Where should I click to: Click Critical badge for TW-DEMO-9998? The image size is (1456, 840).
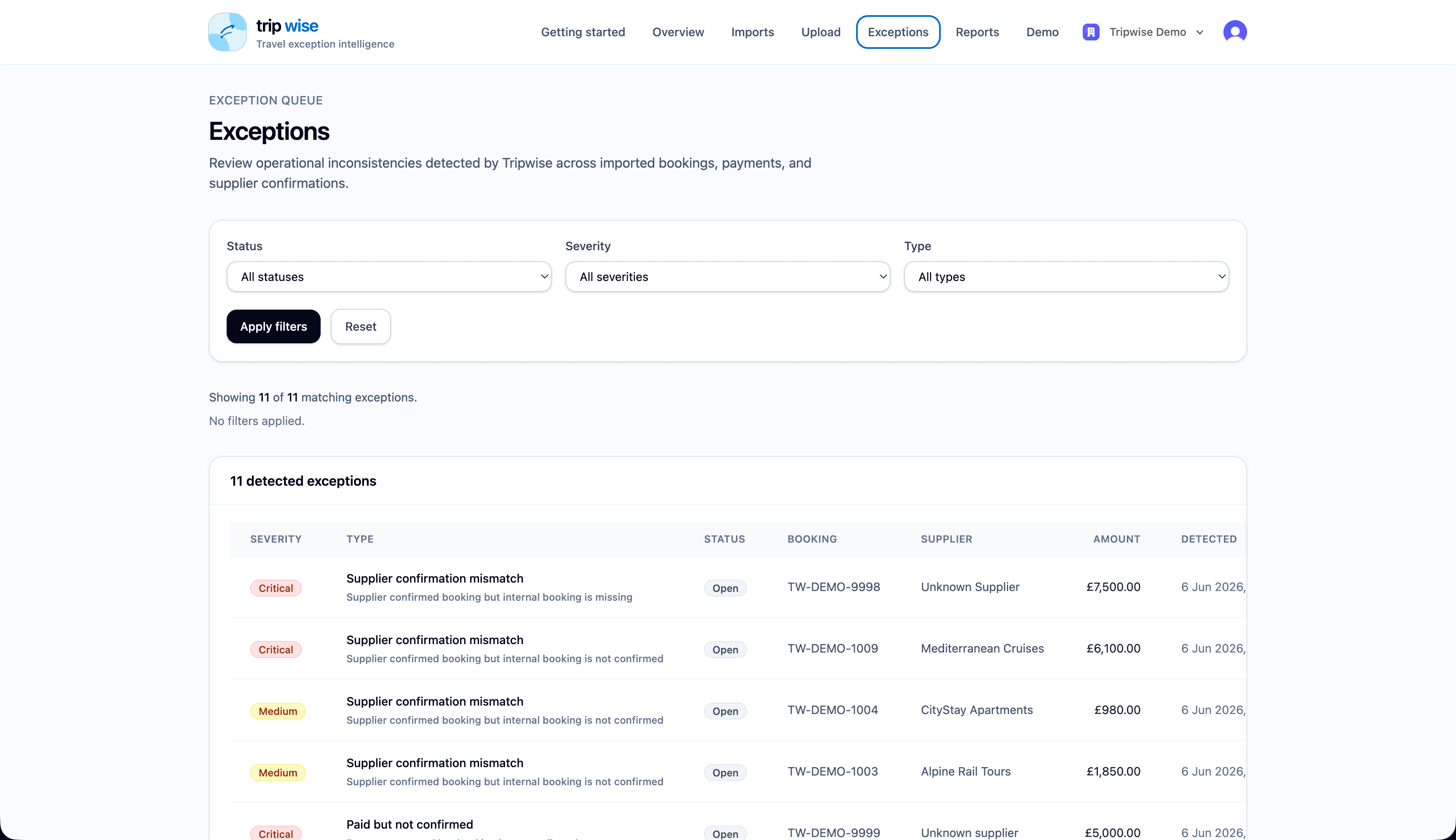(276, 588)
